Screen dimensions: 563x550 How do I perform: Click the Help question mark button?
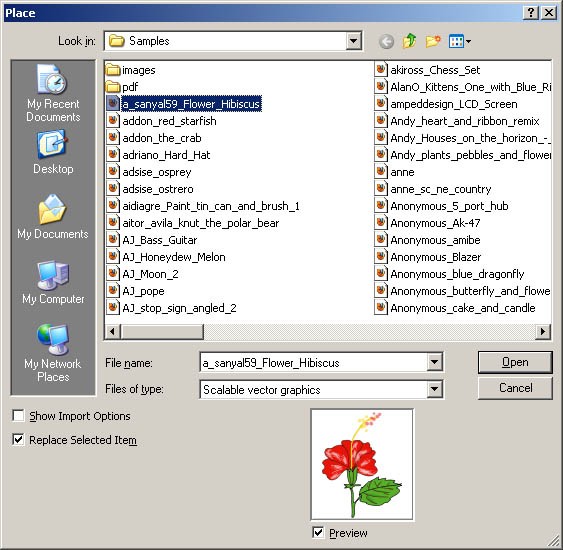pyautogui.click(x=531, y=13)
